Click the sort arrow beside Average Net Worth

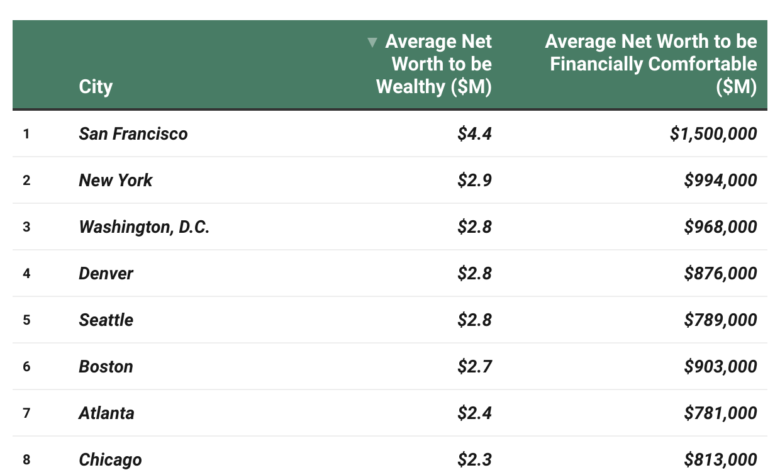click(372, 42)
